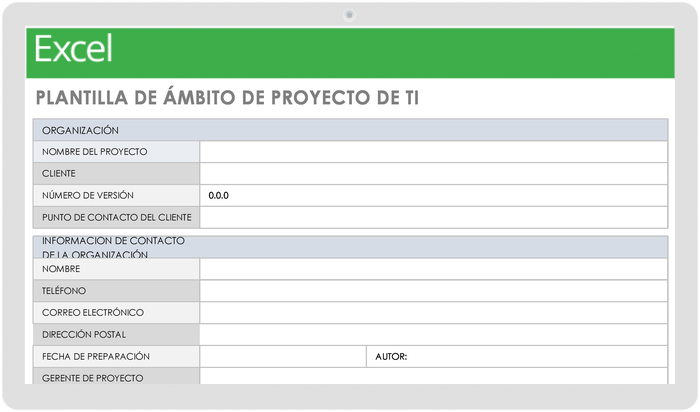
Task: Click the empty NOMBRE DEL PROYECTO value cell
Action: click(433, 152)
